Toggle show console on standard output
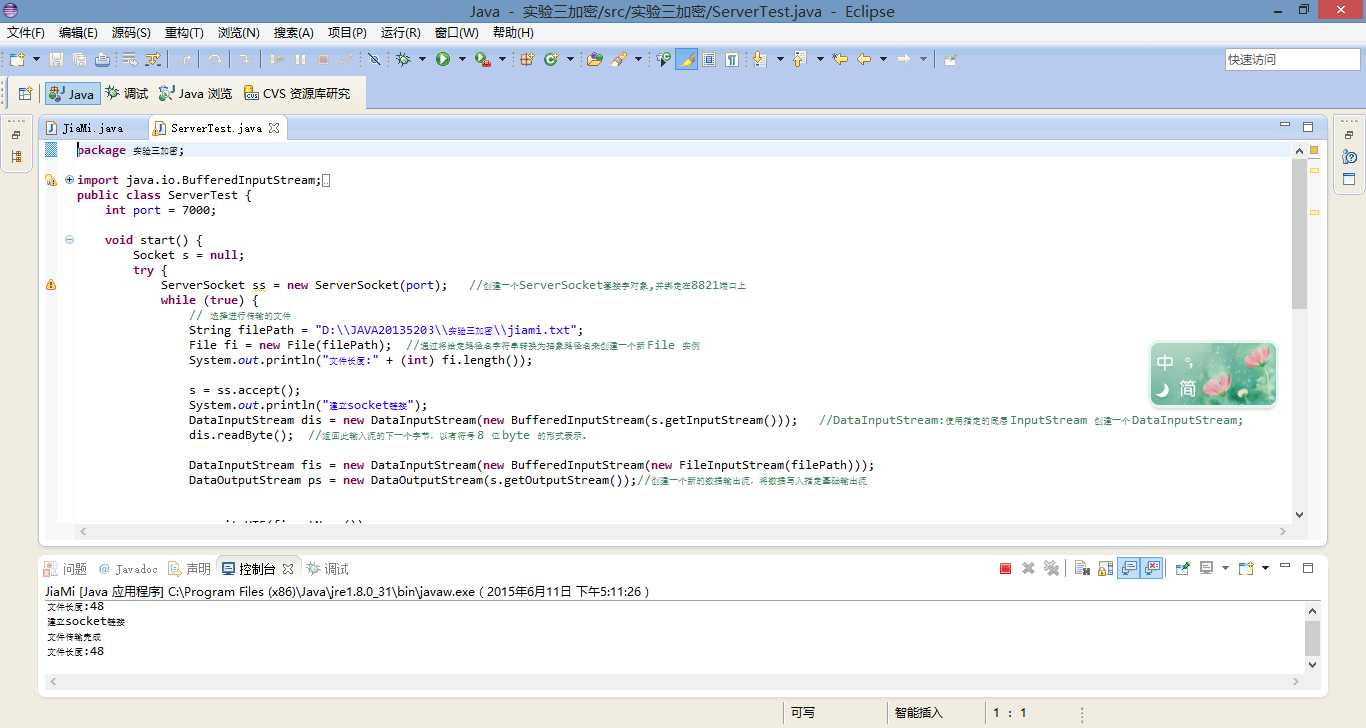Screen dimensions: 1366x728 pyautogui.click(x=1128, y=568)
